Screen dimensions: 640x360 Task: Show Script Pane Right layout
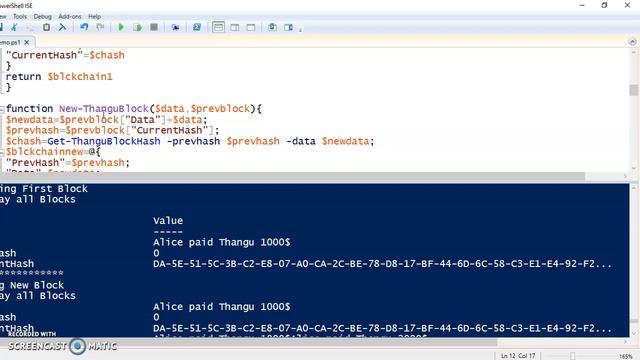pyautogui.click(x=235, y=27)
